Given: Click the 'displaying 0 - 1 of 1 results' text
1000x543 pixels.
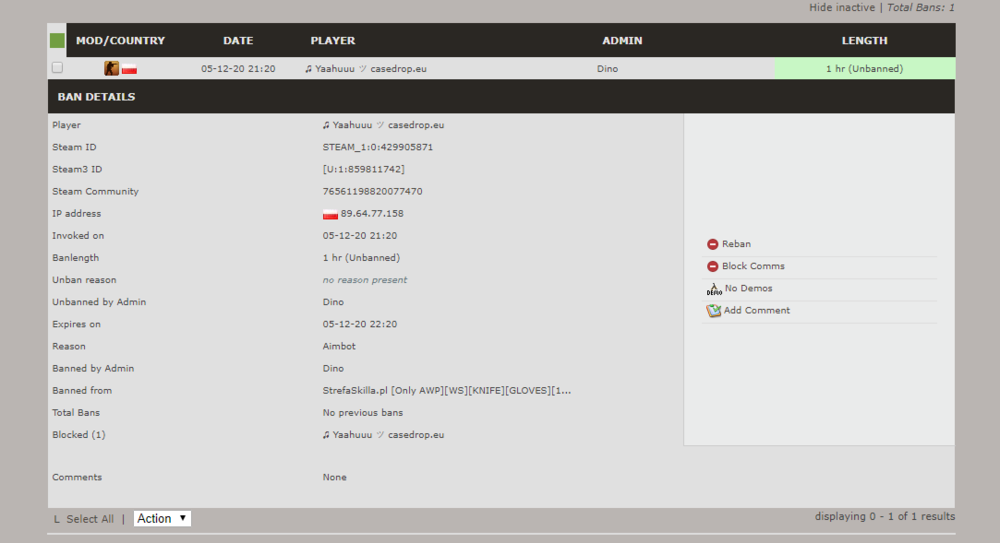Looking at the screenshot, I should [885, 517].
